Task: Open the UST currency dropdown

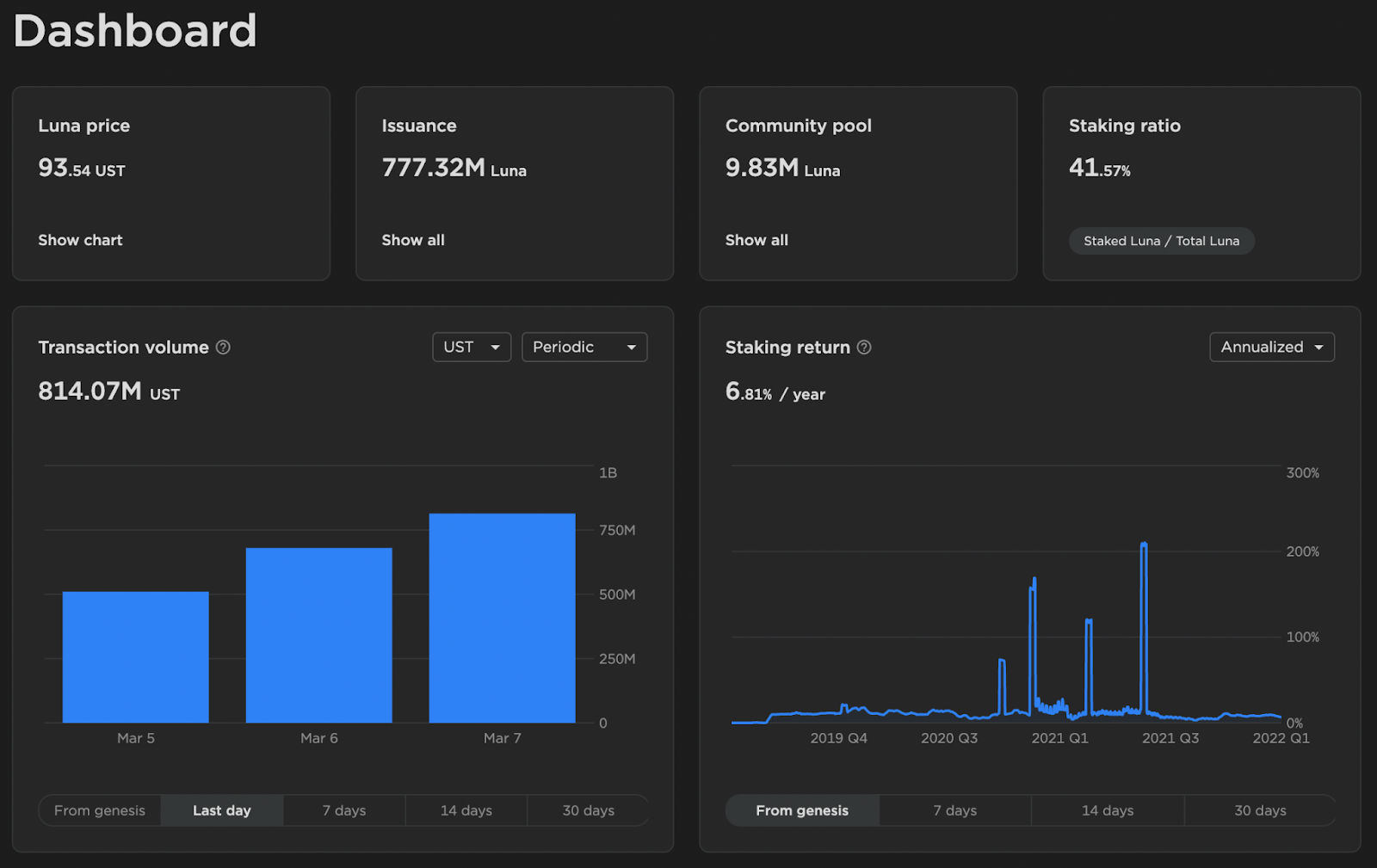Action: [471, 348]
